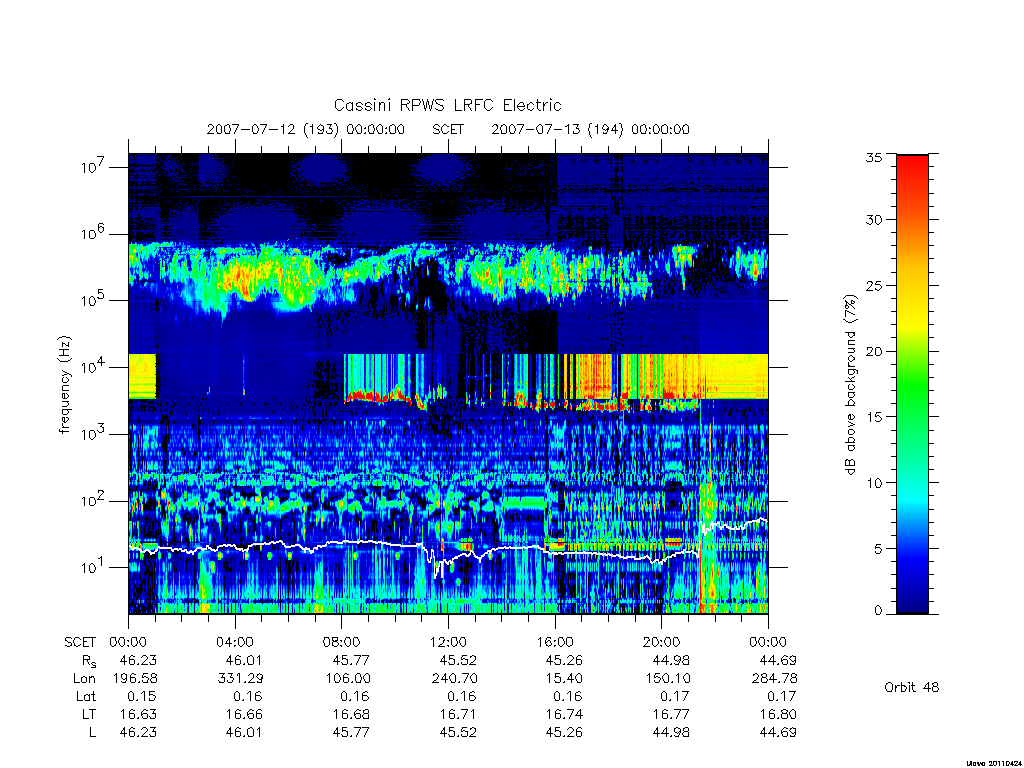Click the Lon value 106.00

pyautogui.click(x=347, y=679)
